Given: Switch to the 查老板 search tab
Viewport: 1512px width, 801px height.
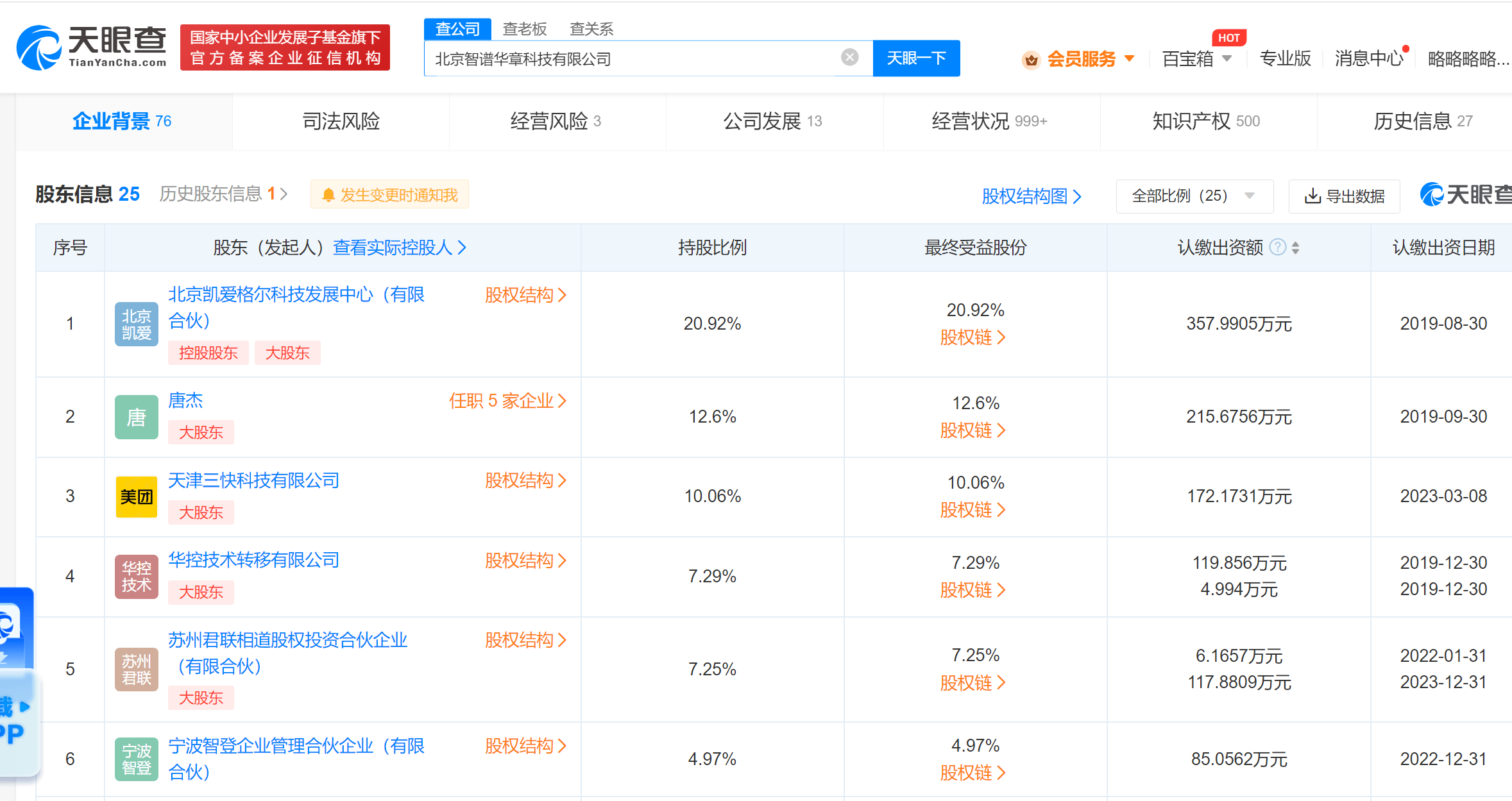Looking at the screenshot, I should [x=524, y=29].
